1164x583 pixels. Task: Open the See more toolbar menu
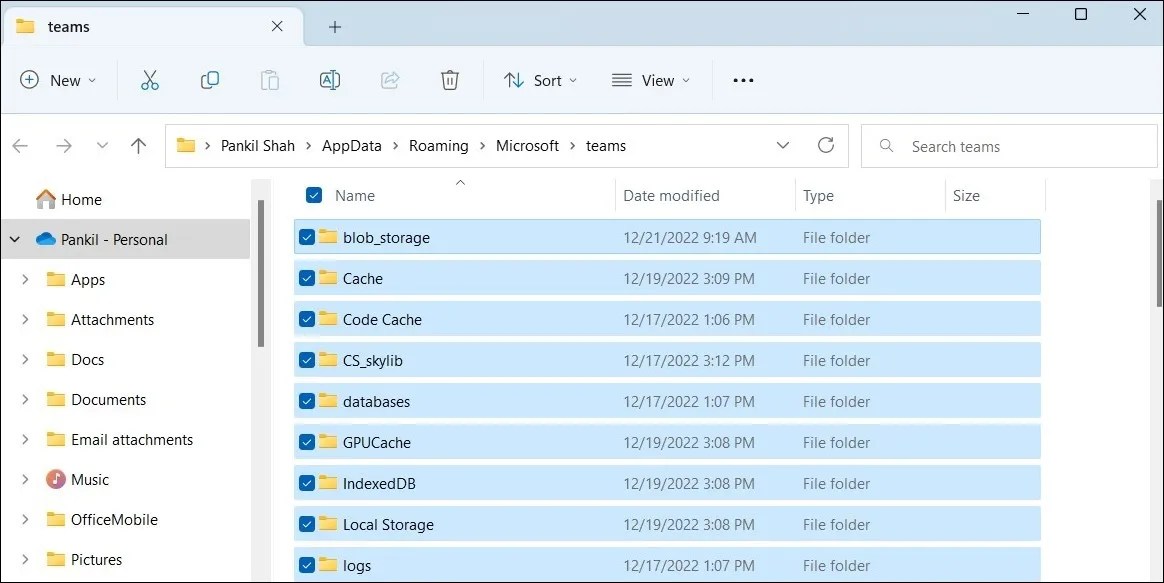click(742, 80)
